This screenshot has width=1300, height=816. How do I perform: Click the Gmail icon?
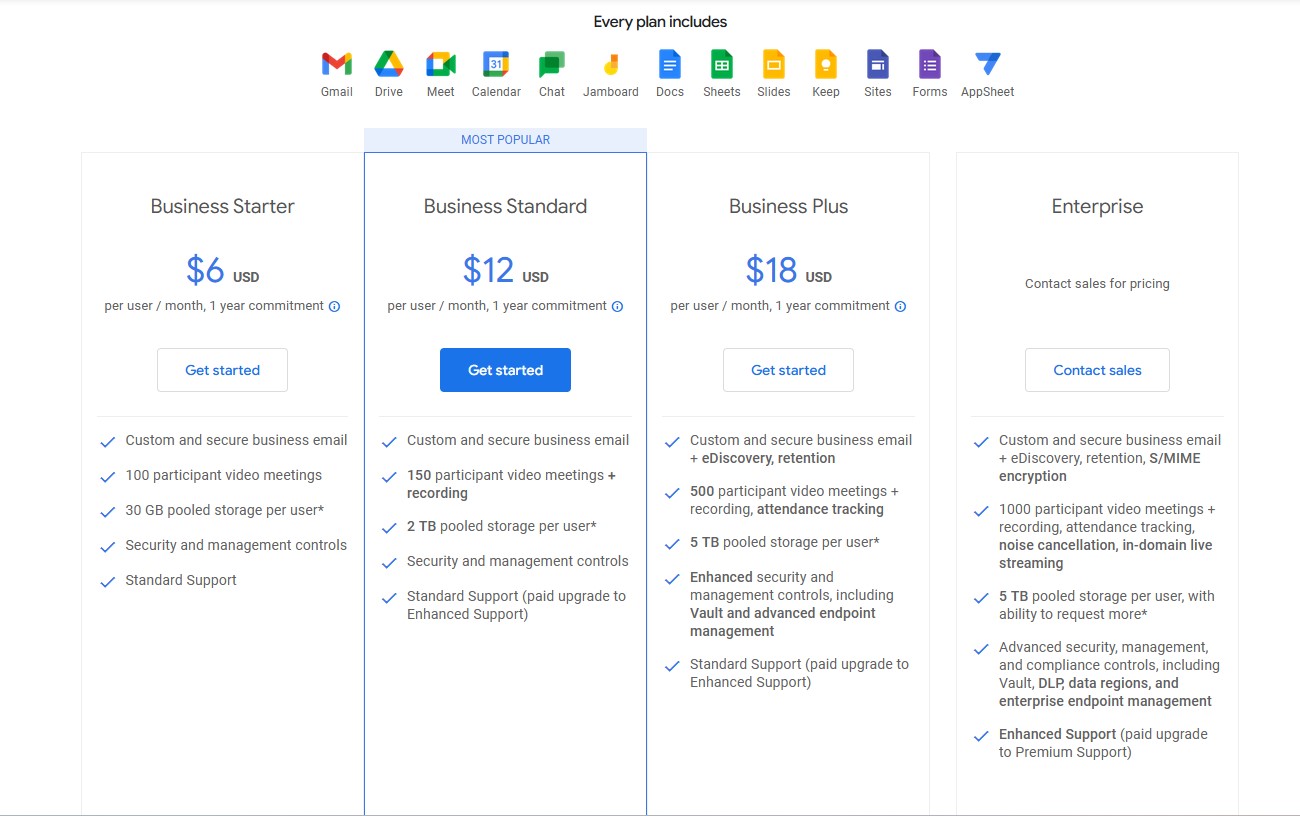[x=336, y=65]
